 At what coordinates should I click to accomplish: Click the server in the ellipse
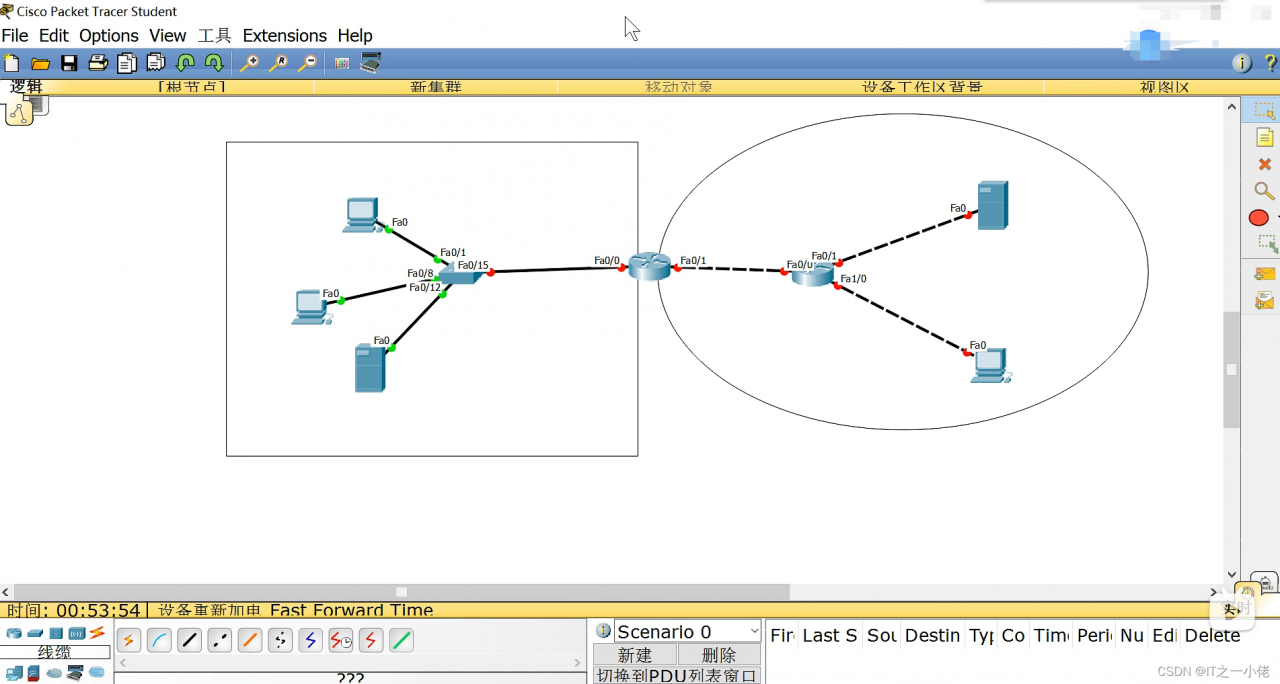click(992, 205)
